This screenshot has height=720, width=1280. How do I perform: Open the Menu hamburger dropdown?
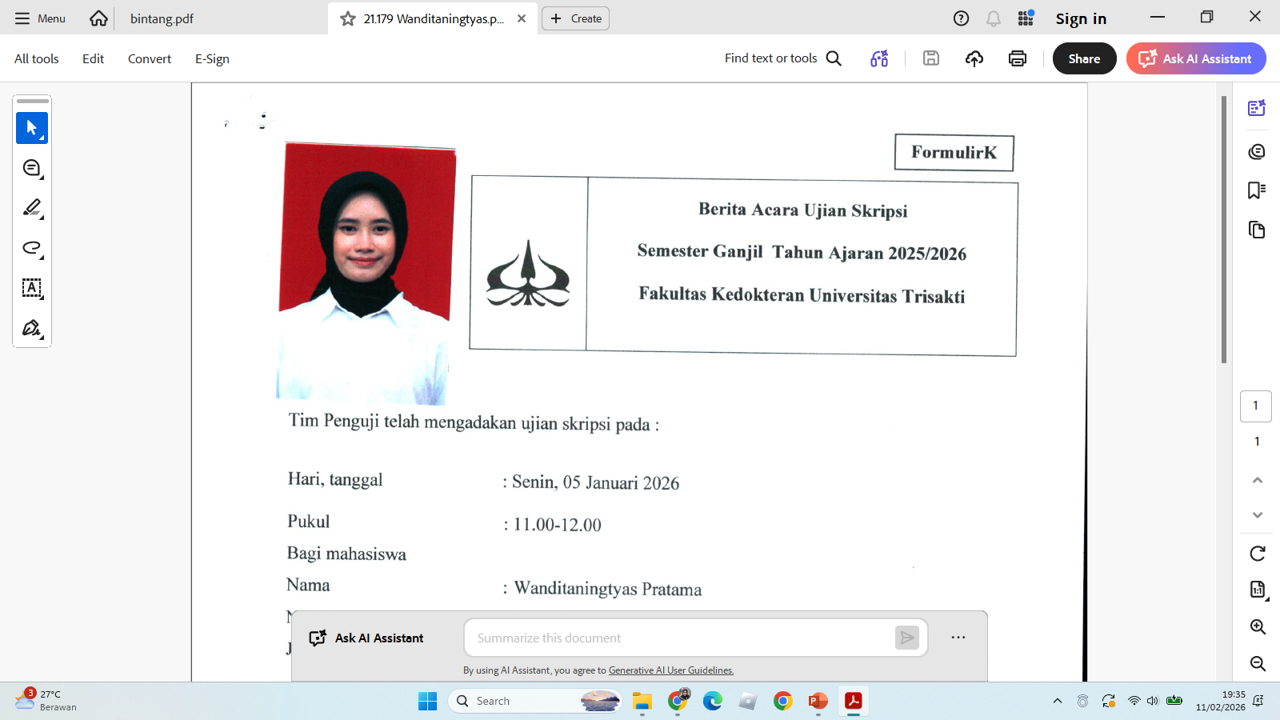[x=40, y=18]
